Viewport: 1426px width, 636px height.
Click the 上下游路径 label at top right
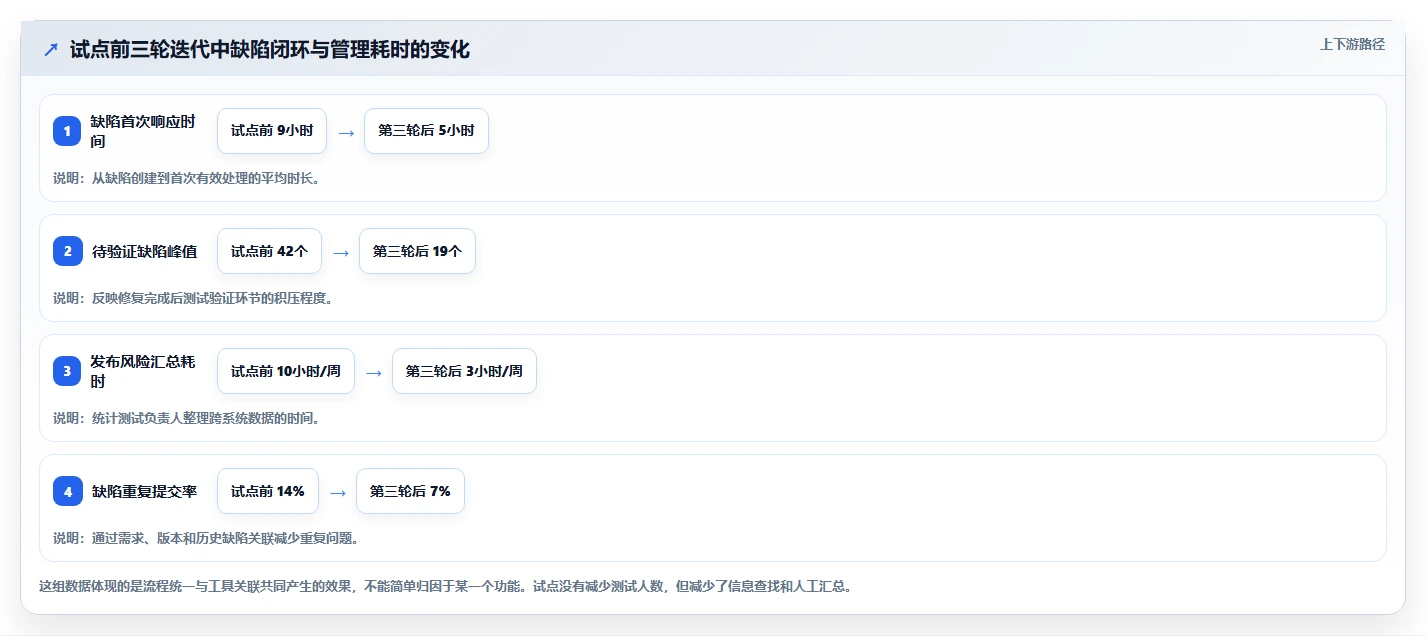tap(1352, 44)
